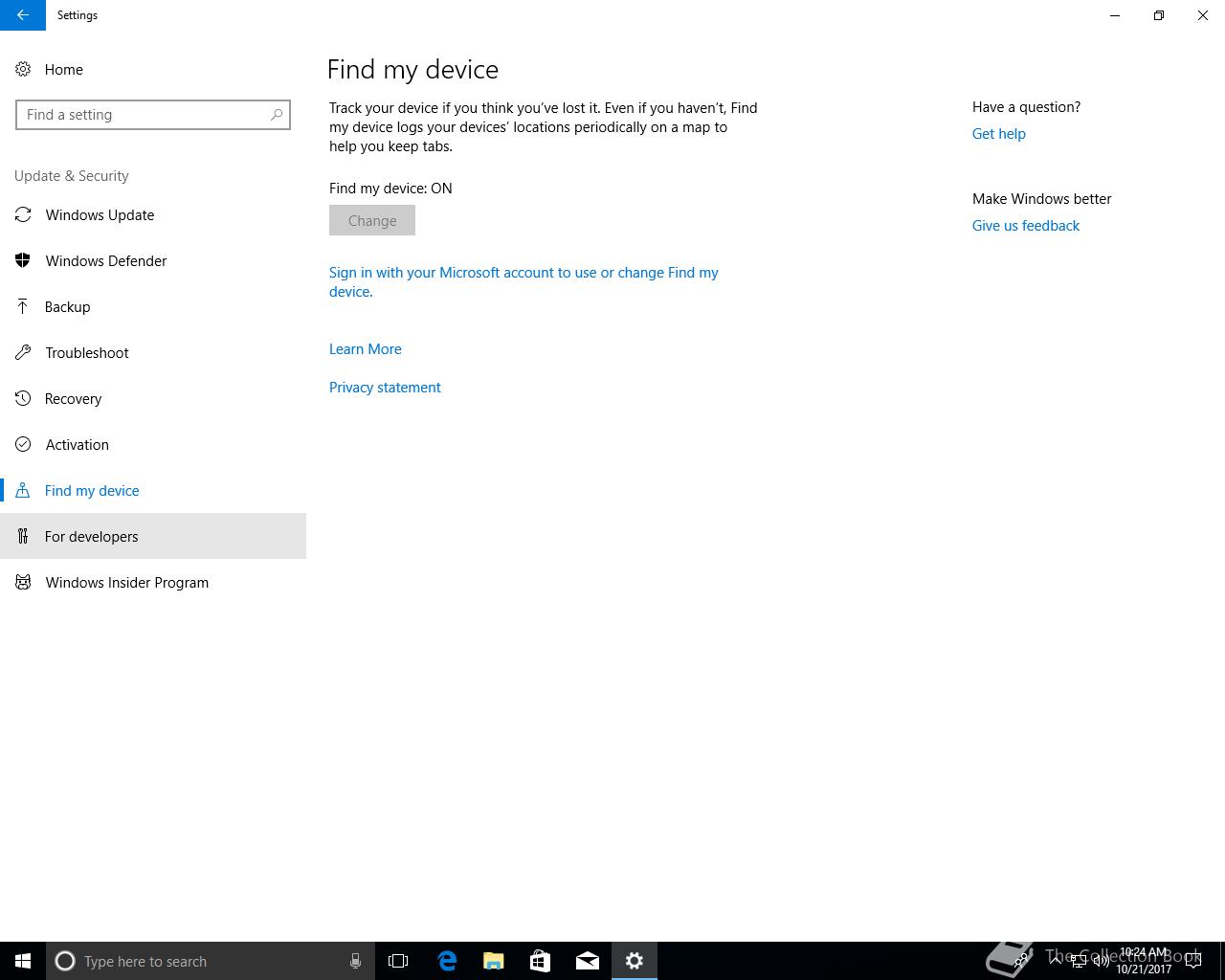
Task: Focus the Find a setting search box
Action: [153, 115]
